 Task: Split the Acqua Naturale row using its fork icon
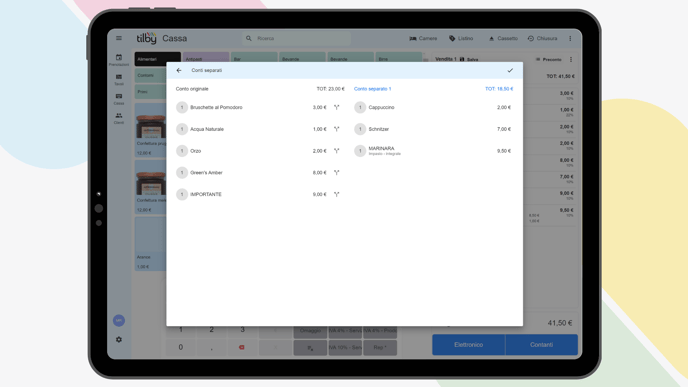tap(337, 129)
